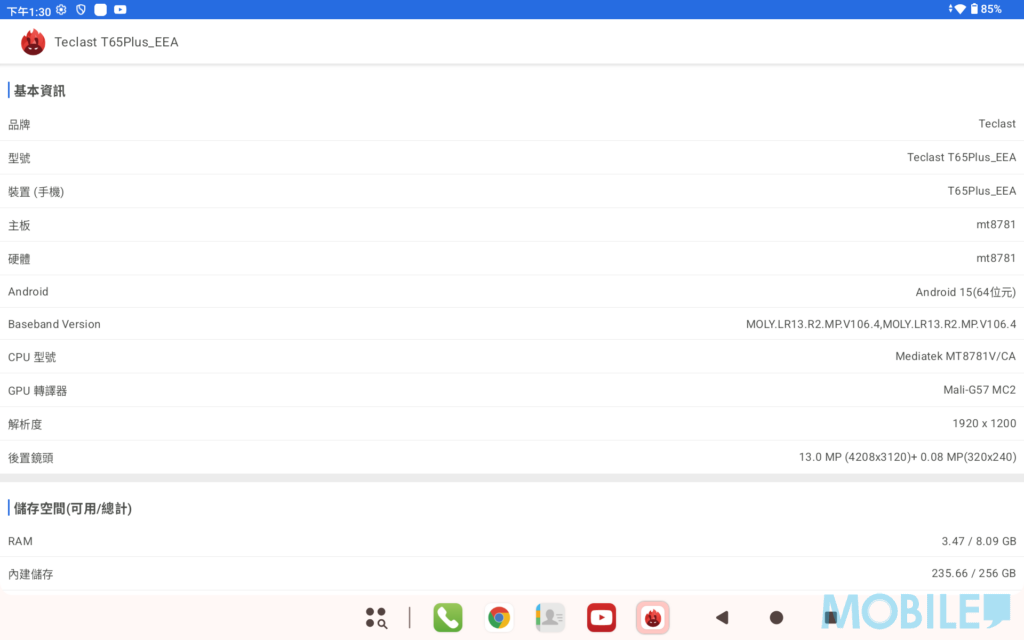Viewport: 1024px width, 640px height.
Task: Launch YouTube from the taskbar
Action: click(x=601, y=618)
